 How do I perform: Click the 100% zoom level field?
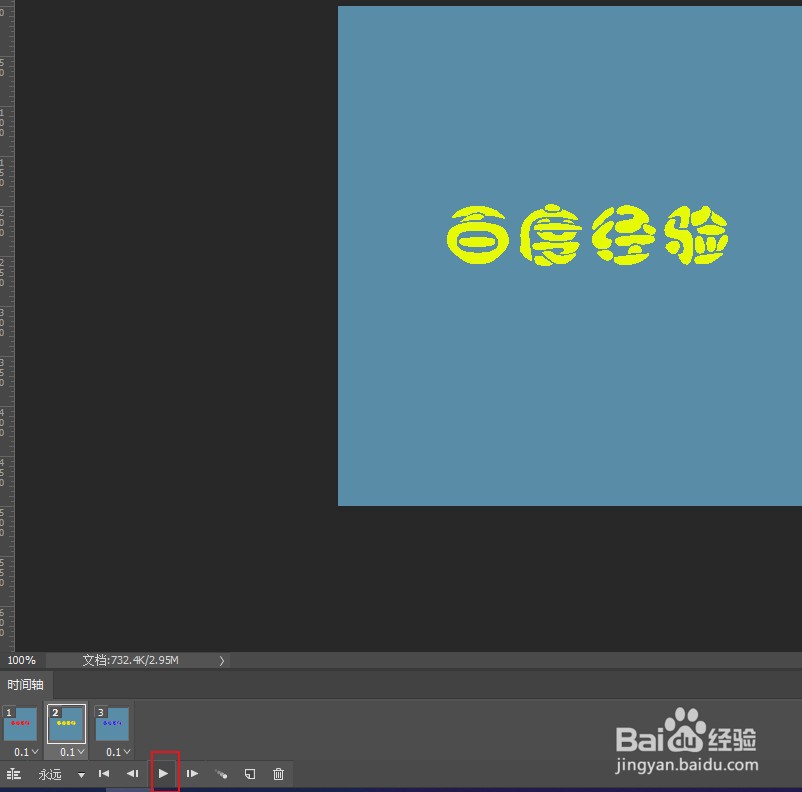coord(22,660)
